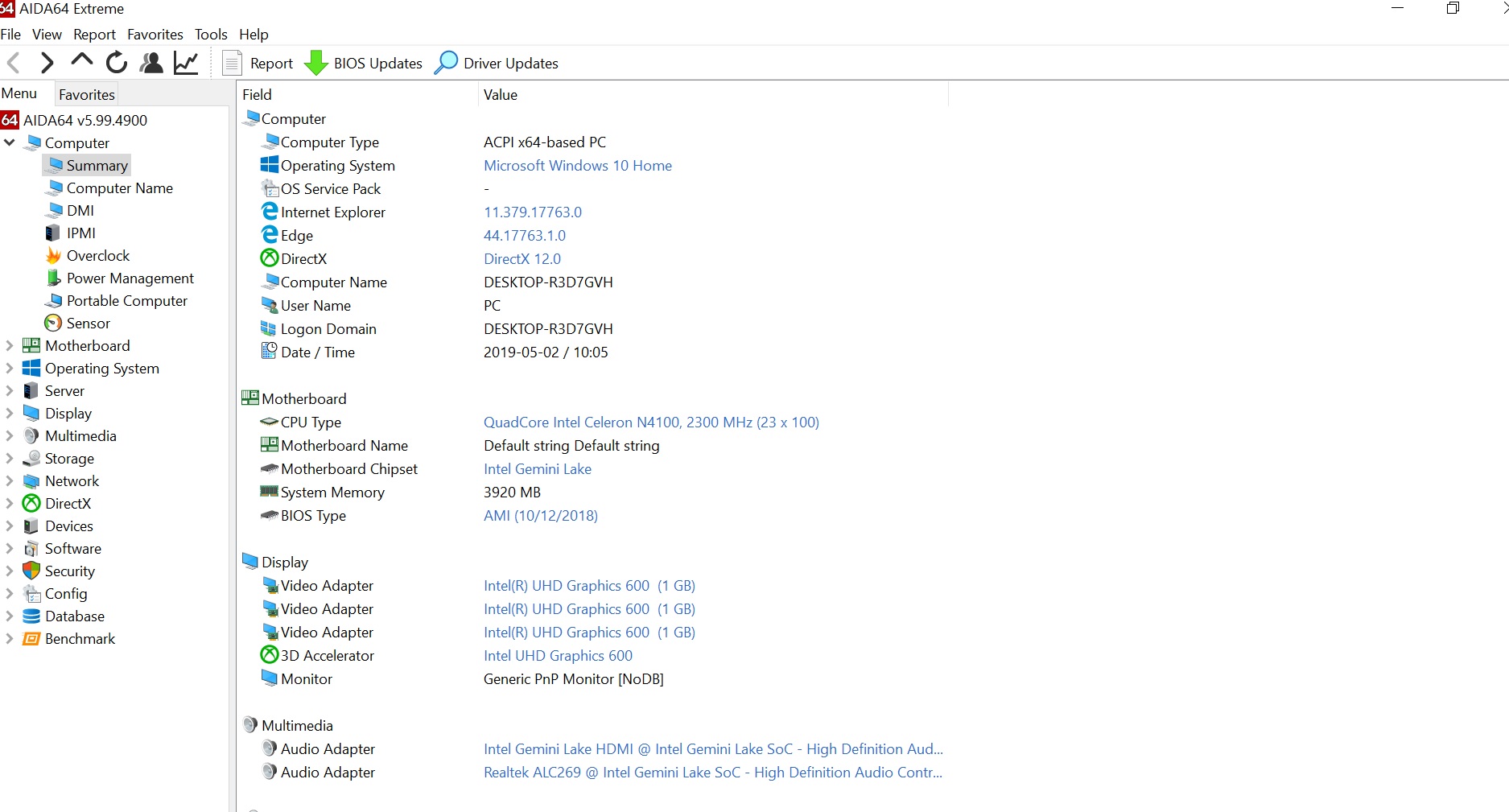Open the graph chart toolbar icon
Viewport: 1509px width, 812px height.
[x=186, y=63]
